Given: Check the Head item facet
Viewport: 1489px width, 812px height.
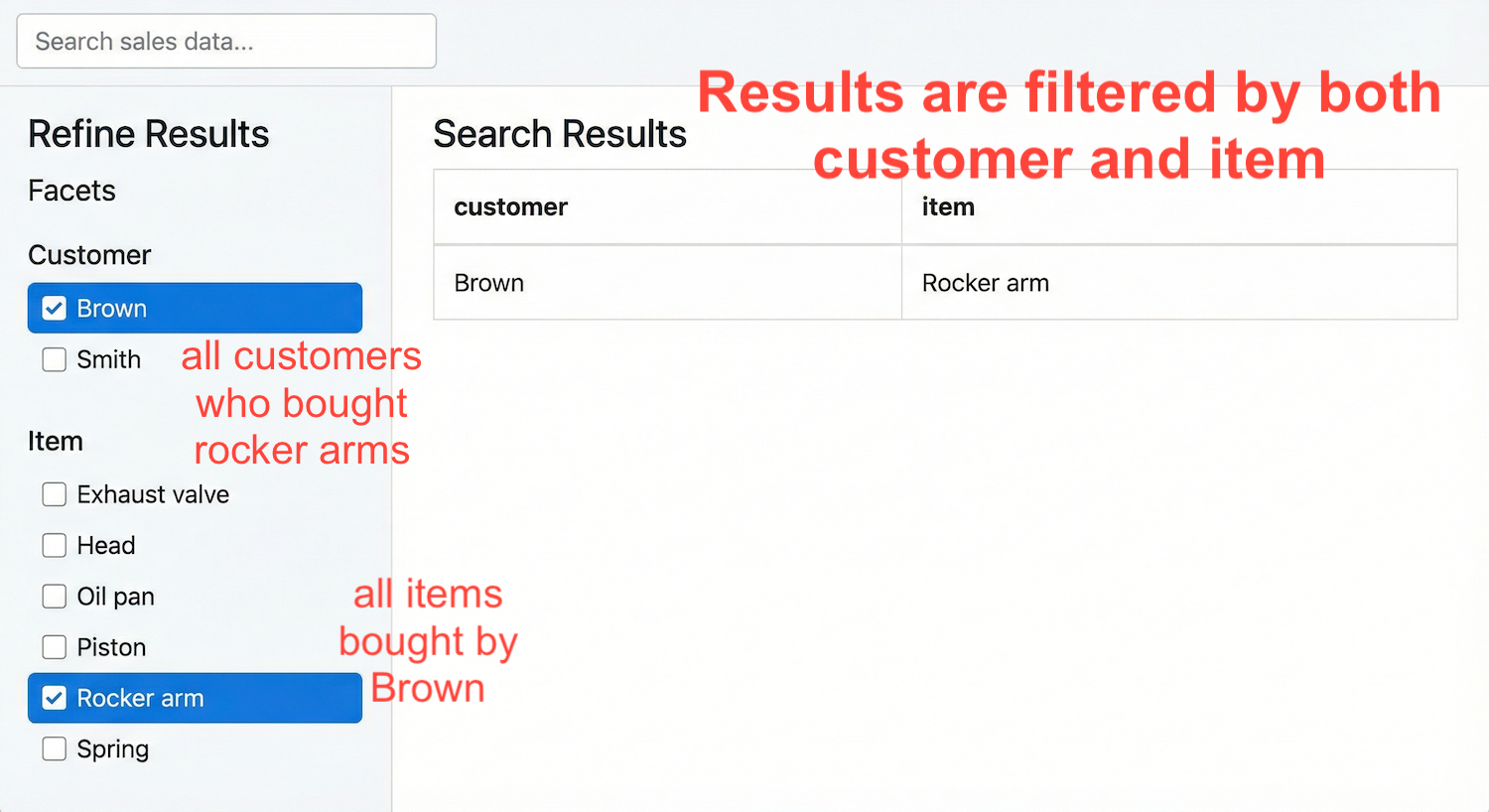Looking at the screenshot, I should [54, 545].
